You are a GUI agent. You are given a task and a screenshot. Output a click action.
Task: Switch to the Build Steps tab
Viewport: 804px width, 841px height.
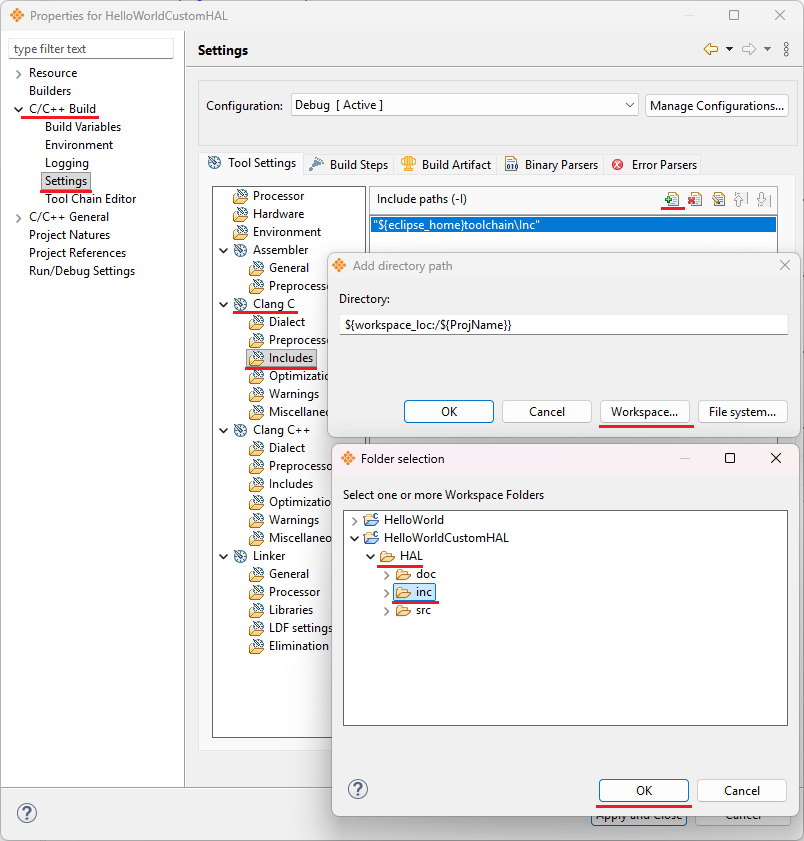pos(349,164)
